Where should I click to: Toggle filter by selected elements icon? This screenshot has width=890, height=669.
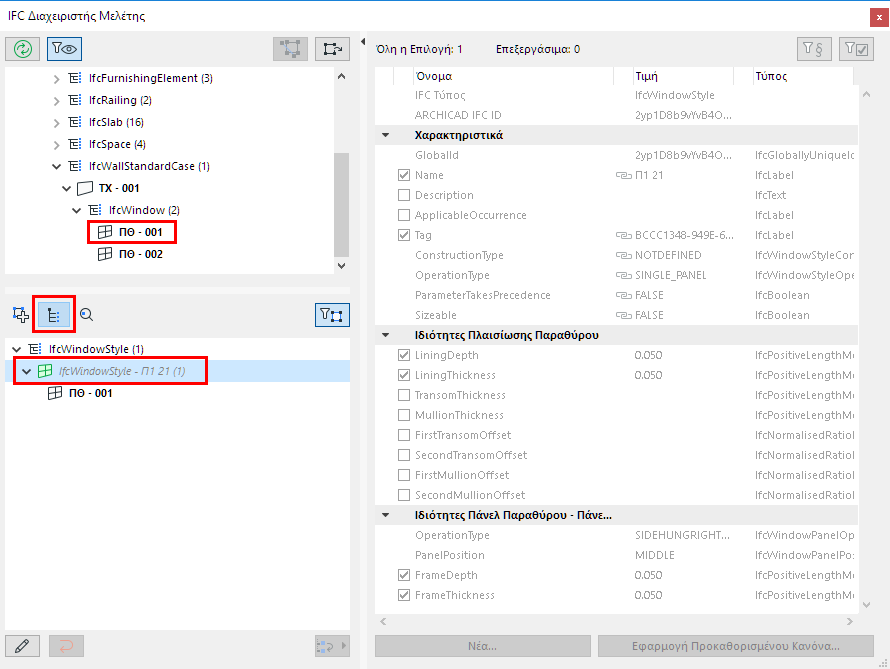(x=332, y=315)
